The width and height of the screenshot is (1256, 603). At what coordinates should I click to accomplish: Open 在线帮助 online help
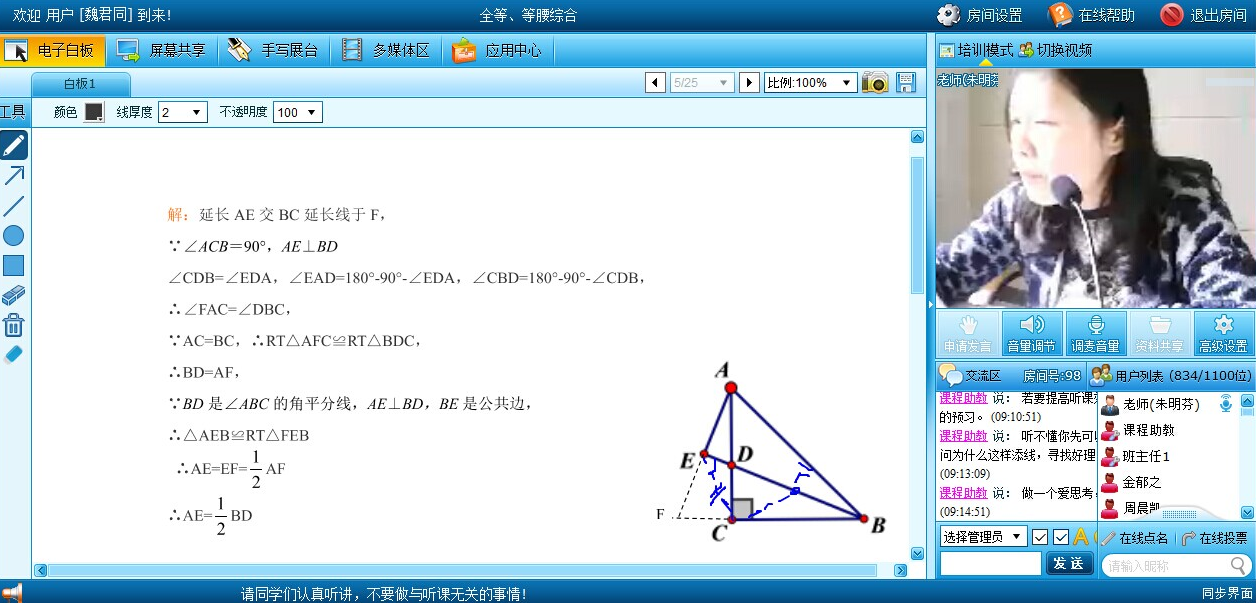point(1092,15)
